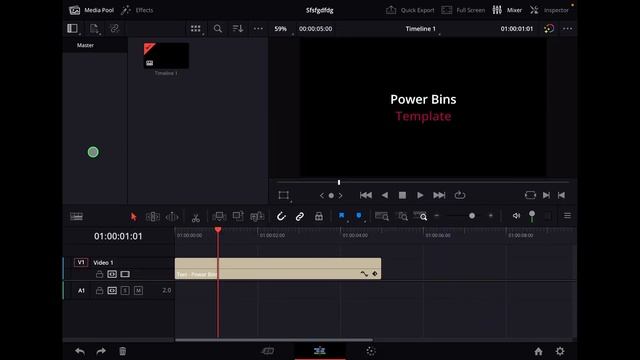Open the 59% viewer zoom dropdown

pyautogui.click(x=281, y=29)
